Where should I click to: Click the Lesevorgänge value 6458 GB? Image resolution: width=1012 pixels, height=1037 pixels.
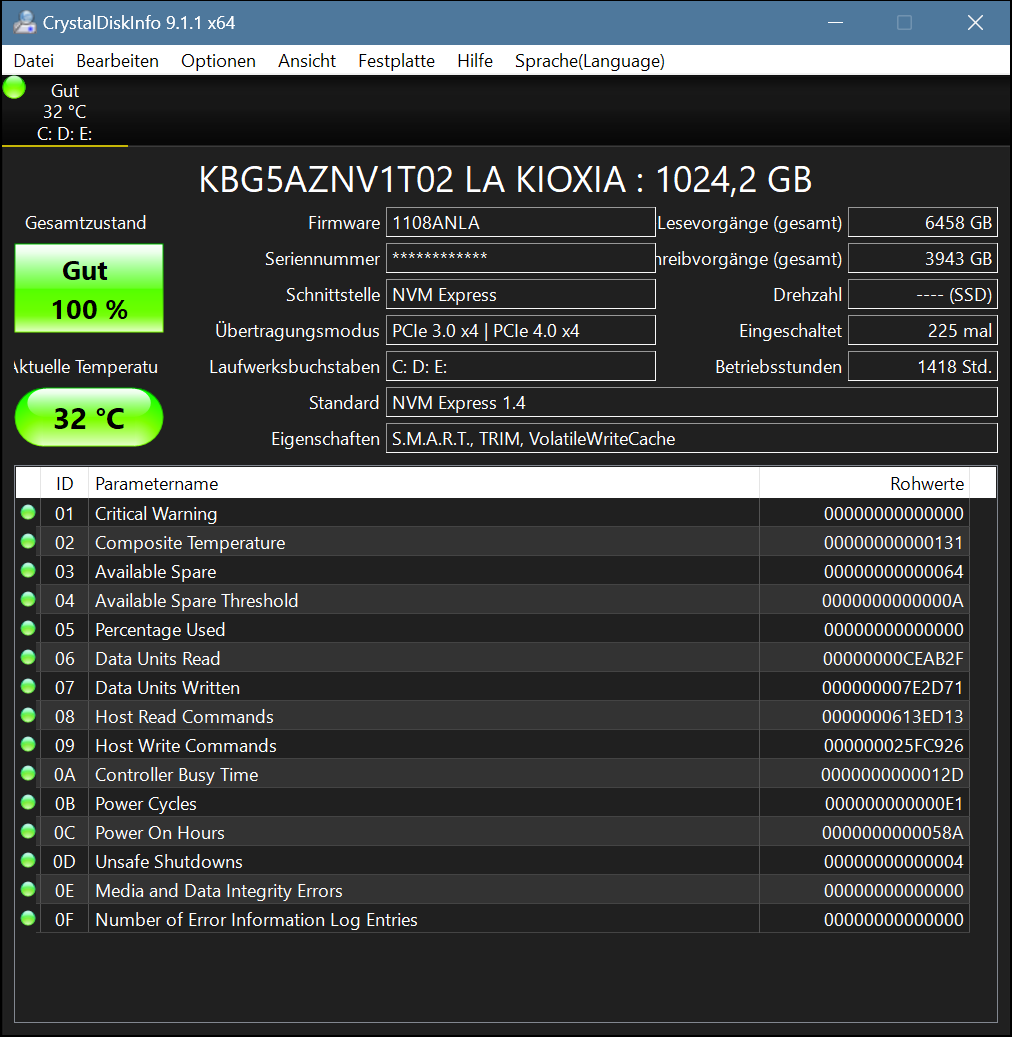923,223
